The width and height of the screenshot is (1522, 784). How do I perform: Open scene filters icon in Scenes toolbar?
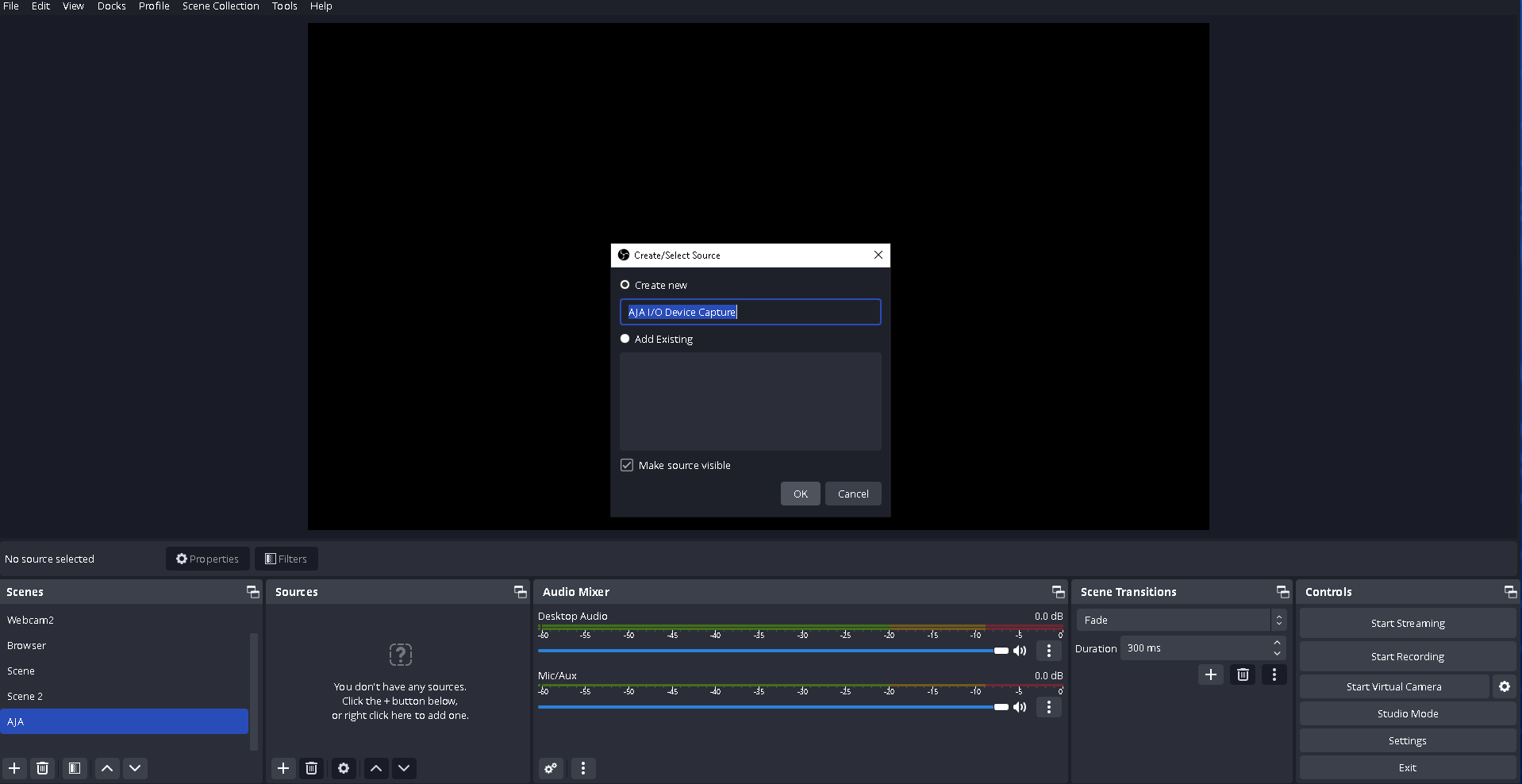tap(75, 768)
